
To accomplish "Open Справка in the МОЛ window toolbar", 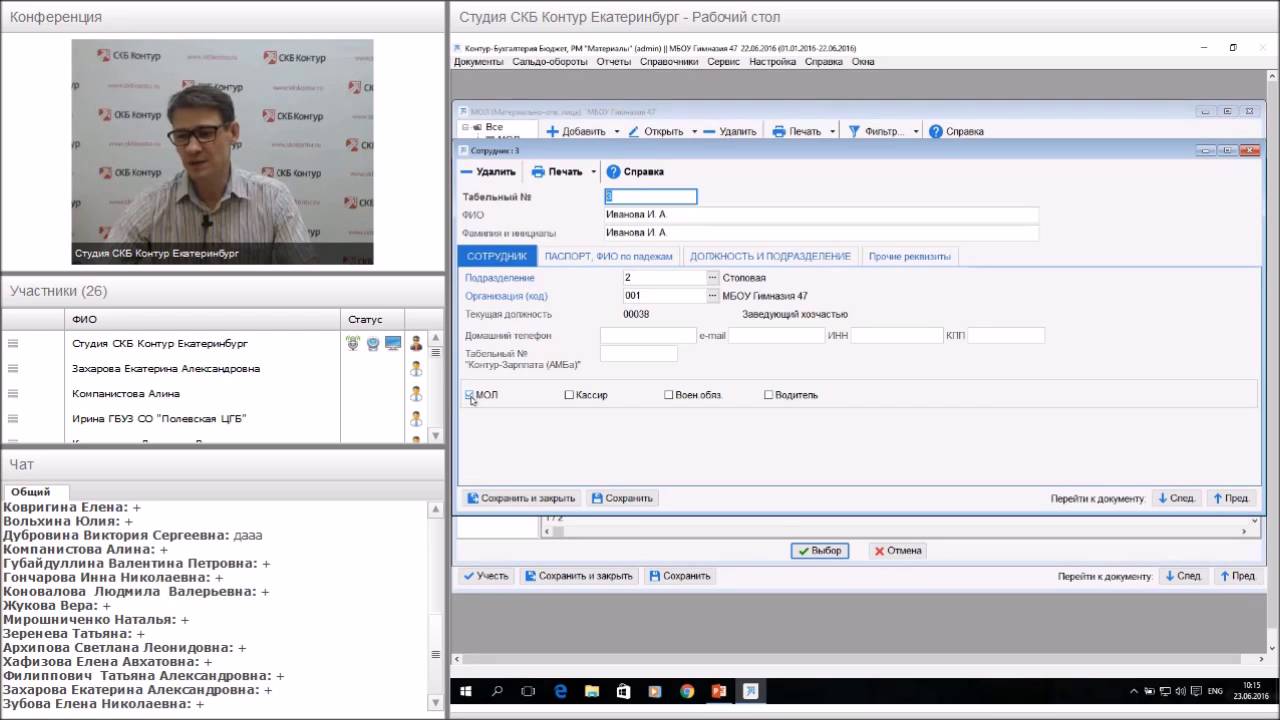I will pos(956,131).
